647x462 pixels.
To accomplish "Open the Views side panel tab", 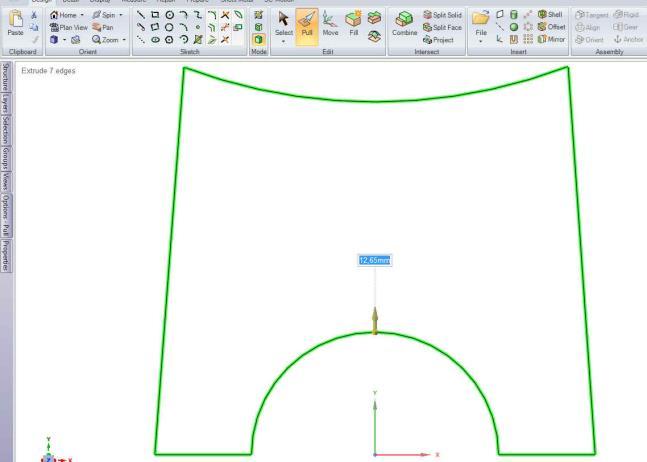I will (x=5, y=181).
